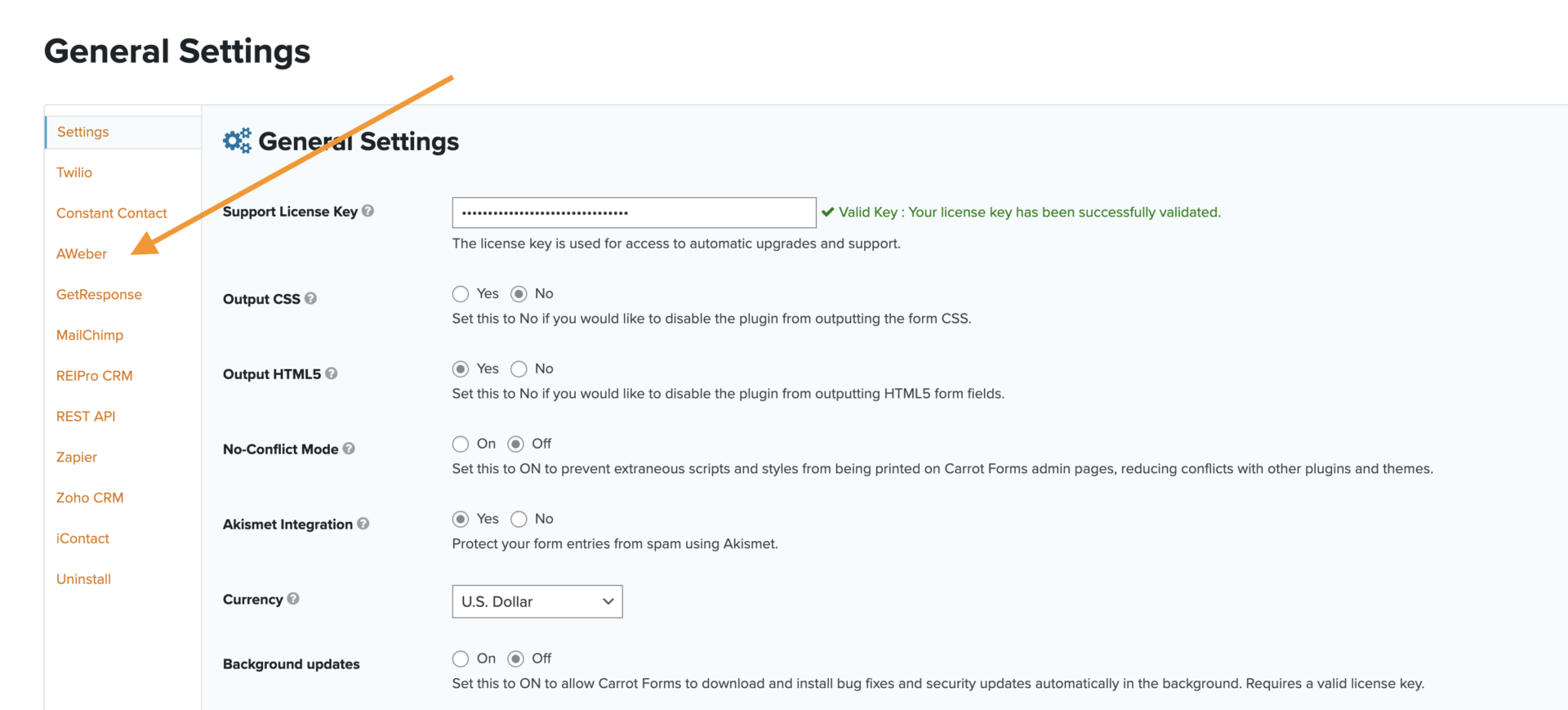The height and width of the screenshot is (710, 1568).
Task: Select Yes for Output CSS
Action: pos(461,294)
